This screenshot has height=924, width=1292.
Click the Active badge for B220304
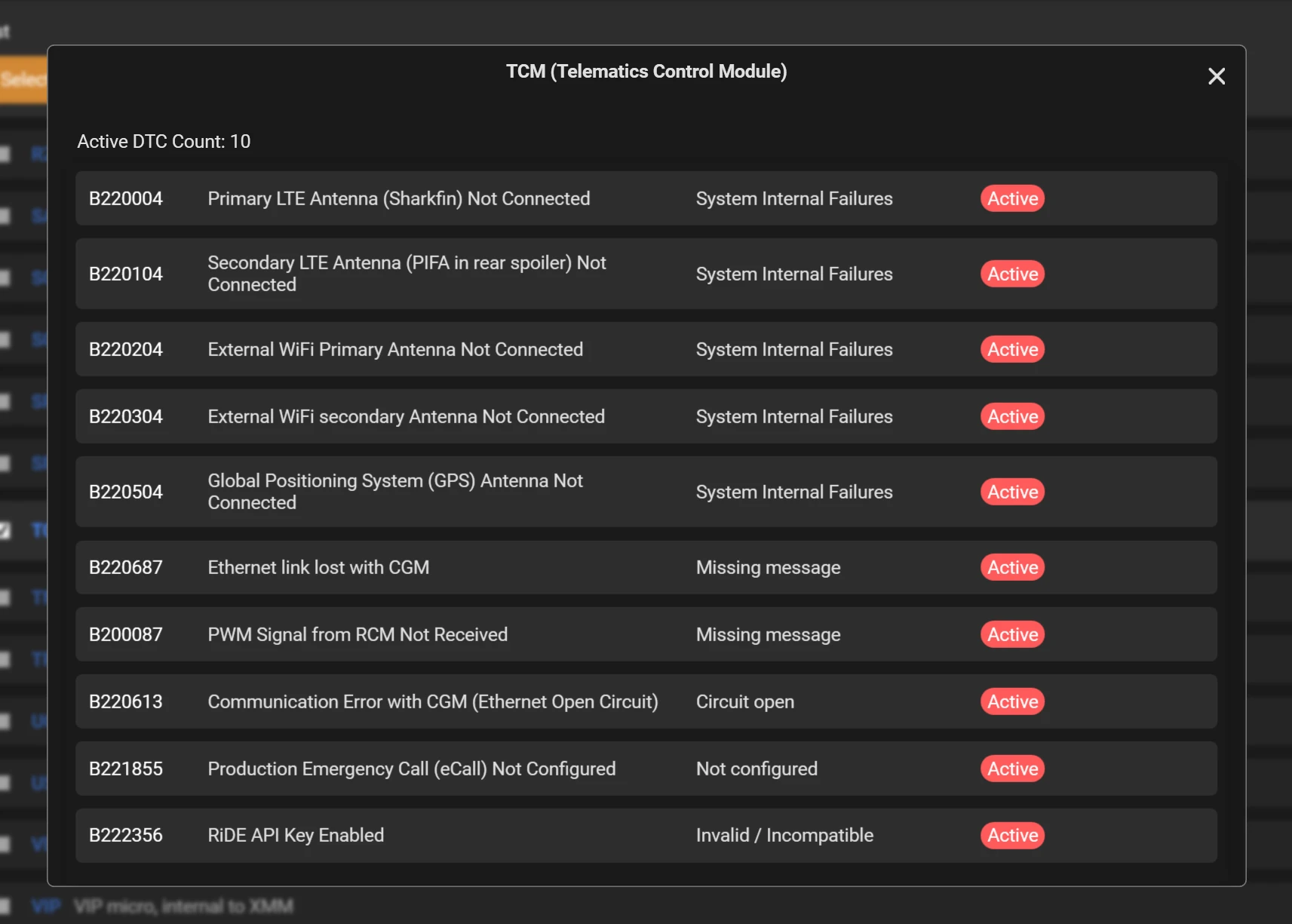pyautogui.click(x=1012, y=416)
